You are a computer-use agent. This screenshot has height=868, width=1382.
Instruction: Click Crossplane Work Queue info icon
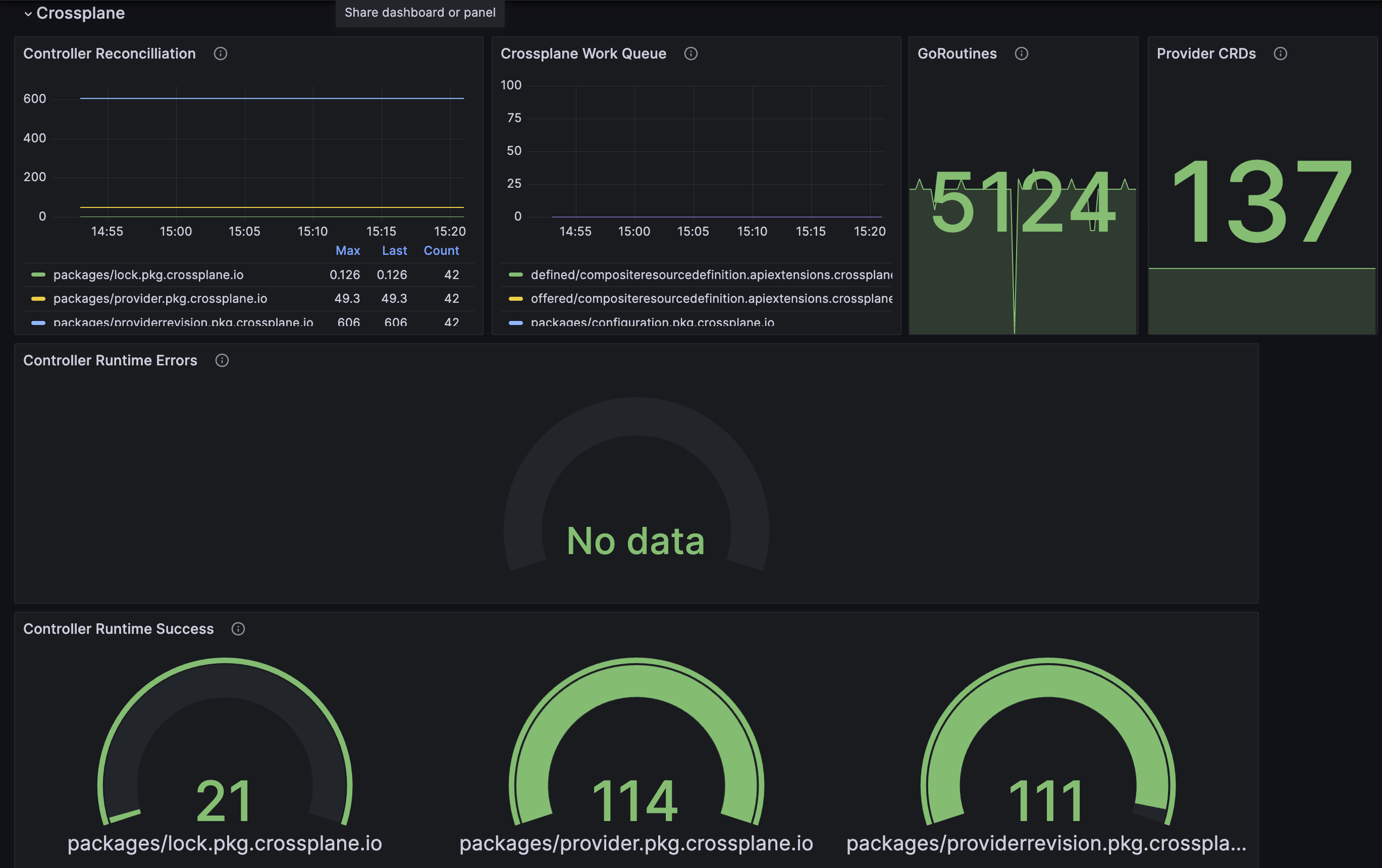point(690,53)
